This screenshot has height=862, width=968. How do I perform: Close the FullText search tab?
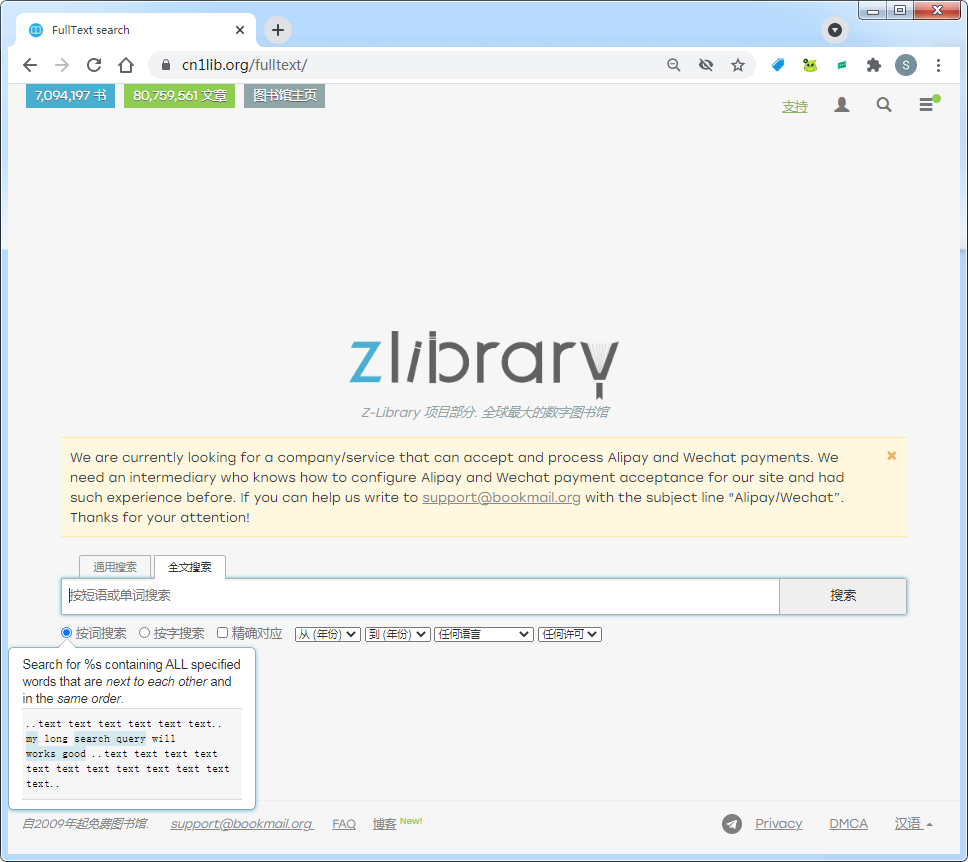240,30
